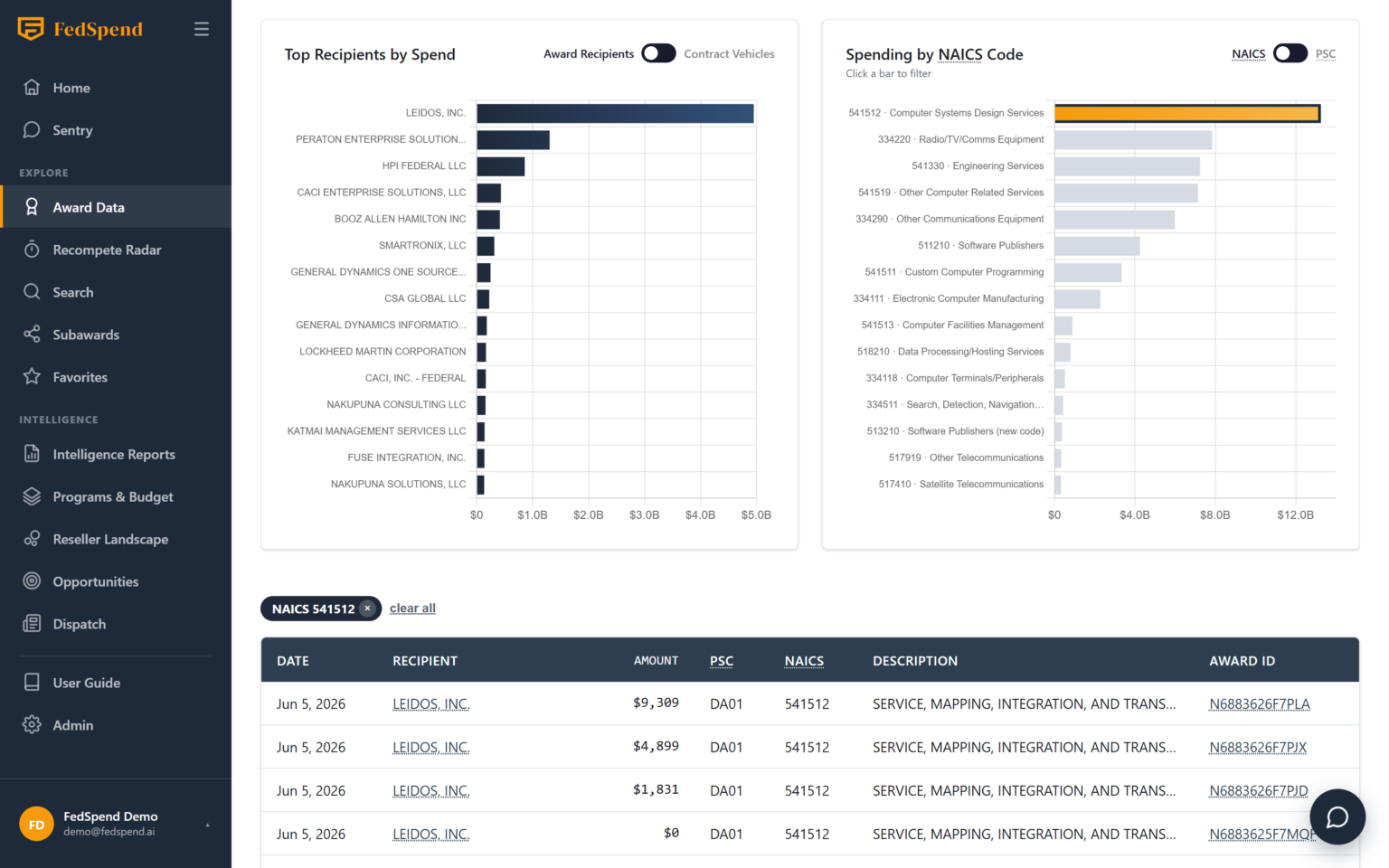Click the 541330 Engineering Services bar
Viewport: 1389px width, 868px height.
(1127, 166)
